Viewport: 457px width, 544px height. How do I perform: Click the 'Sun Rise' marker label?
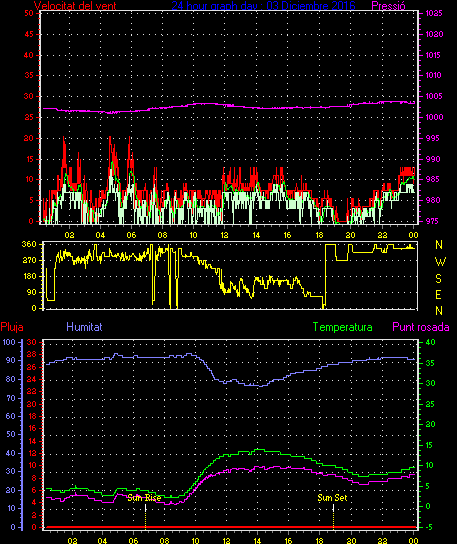144,498
